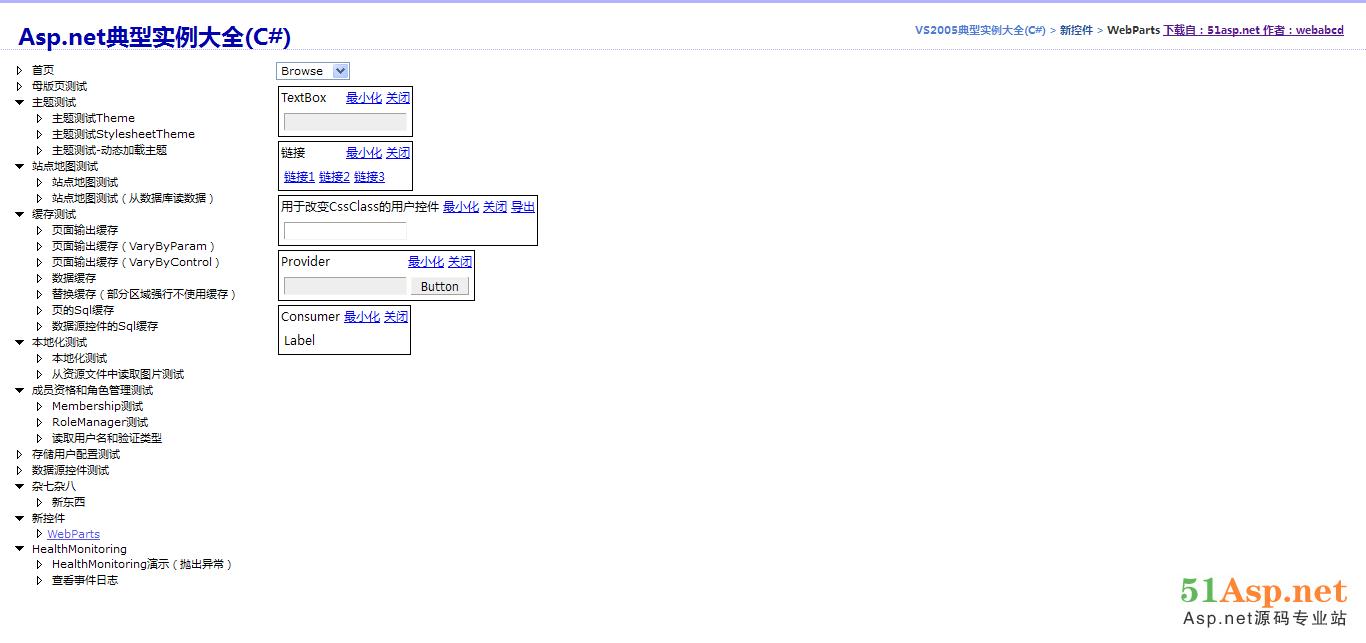
Task: Collapse the 成员资格和角色管理测试 node
Action: [x=20, y=390]
